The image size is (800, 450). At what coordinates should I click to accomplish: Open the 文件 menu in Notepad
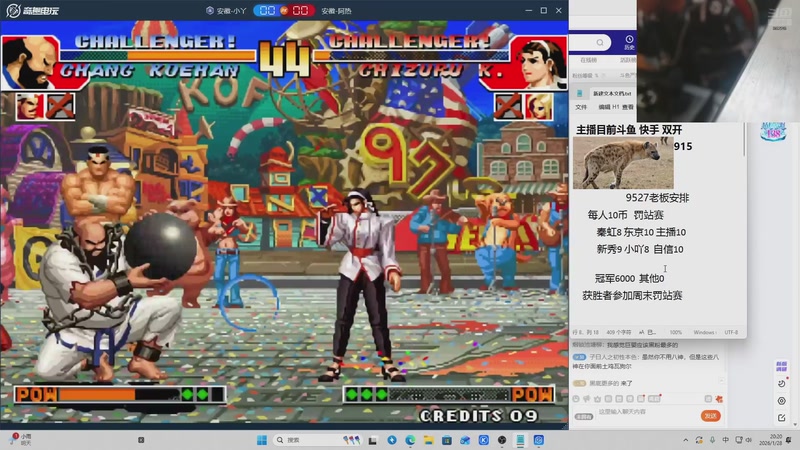(581, 107)
